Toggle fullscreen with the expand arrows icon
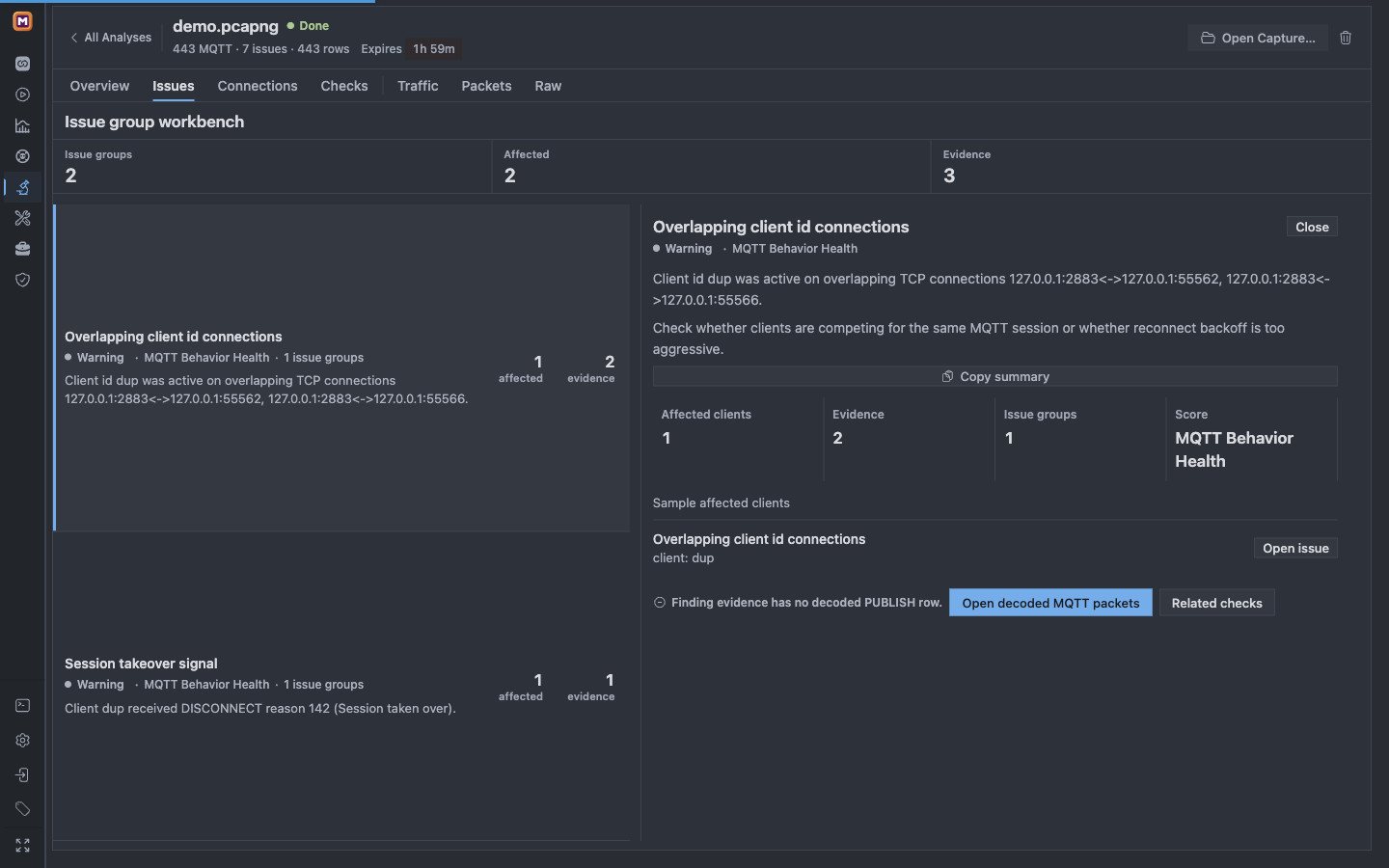 point(22,845)
